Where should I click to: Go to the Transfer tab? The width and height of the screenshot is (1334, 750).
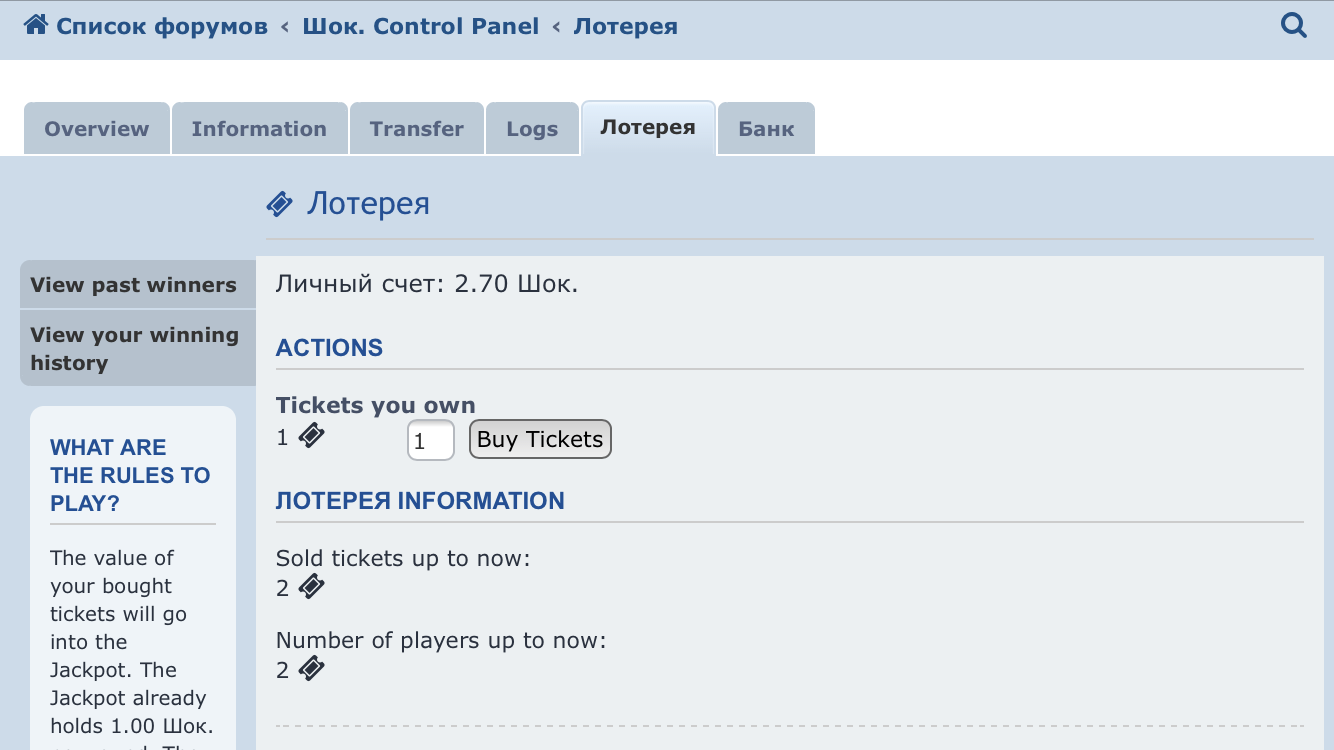tap(417, 129)
